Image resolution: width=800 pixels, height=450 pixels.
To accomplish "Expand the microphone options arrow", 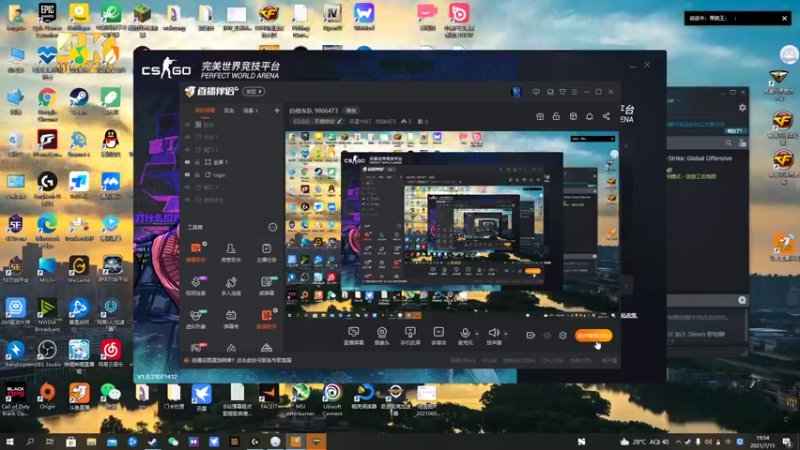I will (477, 334).
